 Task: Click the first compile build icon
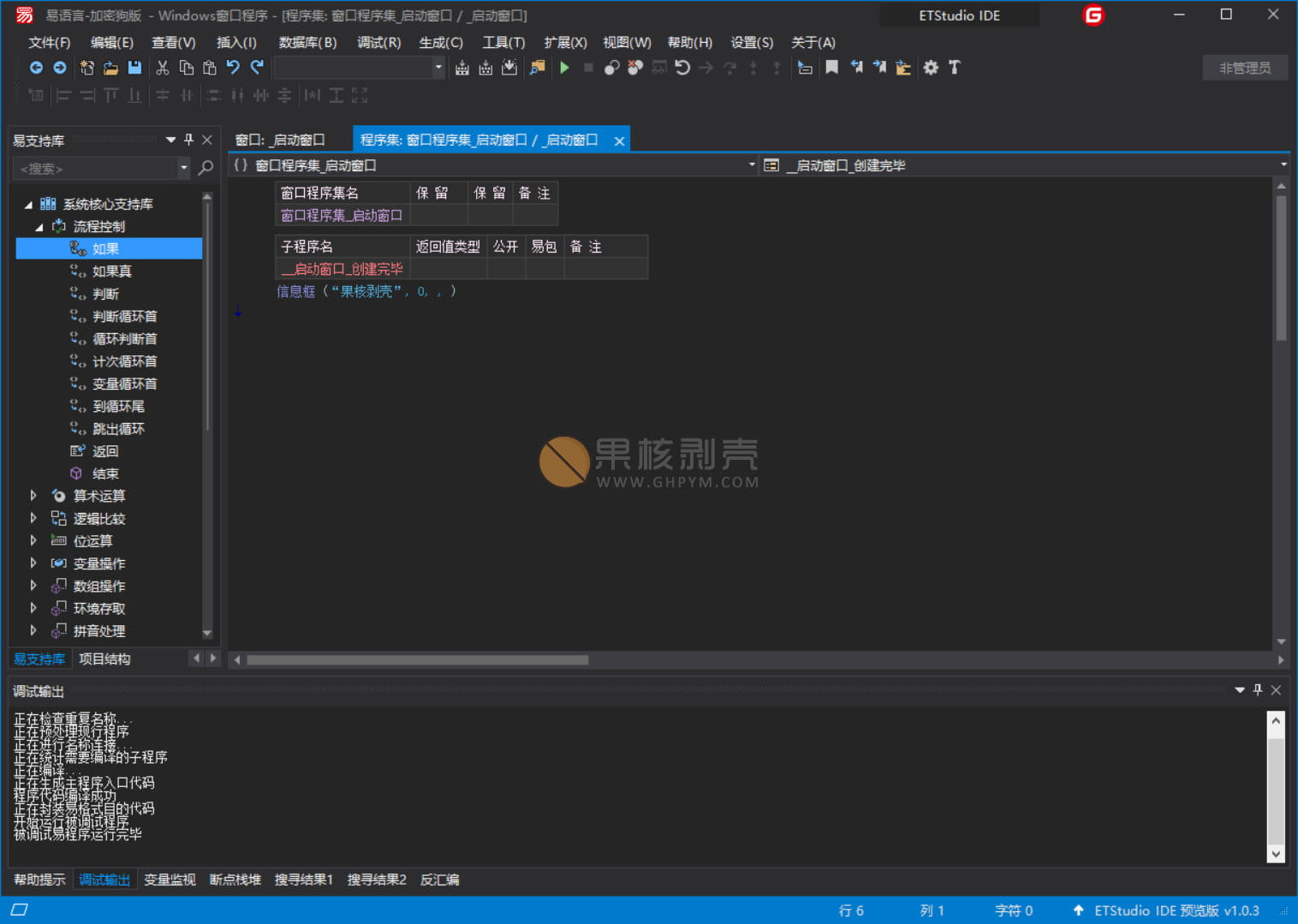pyautogui.click(x=462, y=68)
